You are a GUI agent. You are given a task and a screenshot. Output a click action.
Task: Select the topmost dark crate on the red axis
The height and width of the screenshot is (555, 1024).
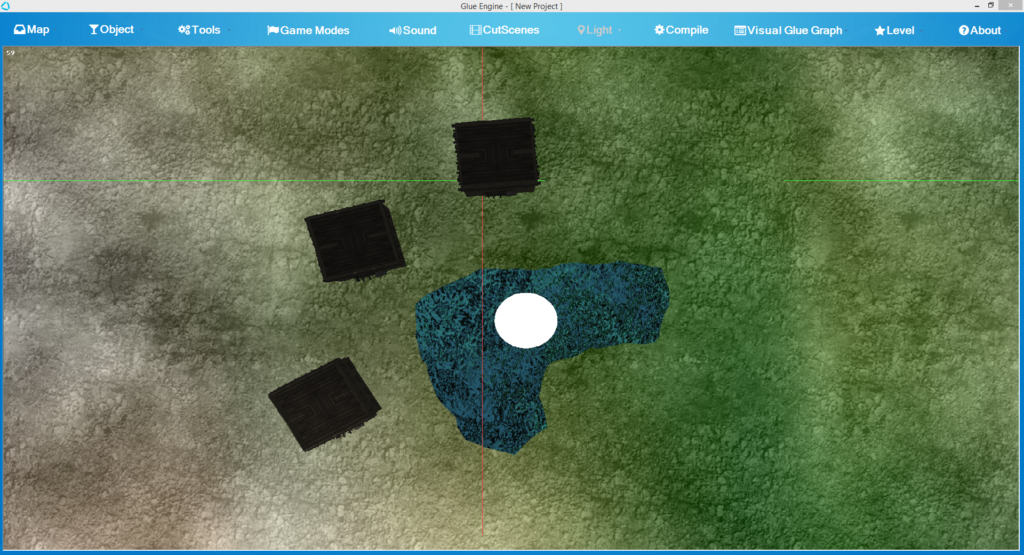495,155
